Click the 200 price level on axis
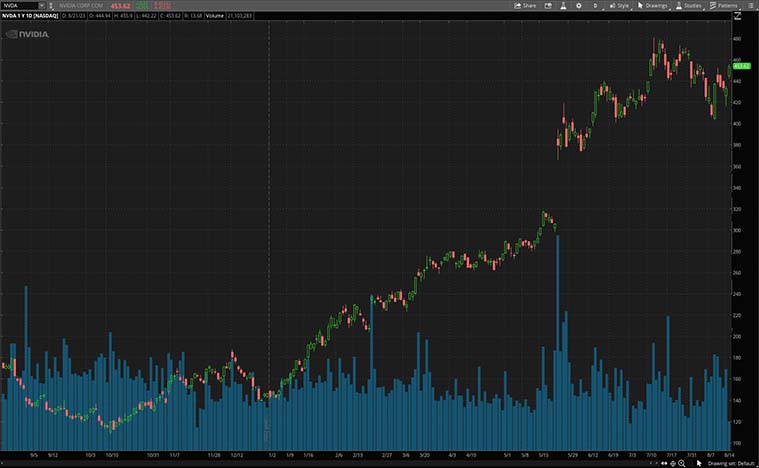Screen dimensions: 759x468 point(737,336)
